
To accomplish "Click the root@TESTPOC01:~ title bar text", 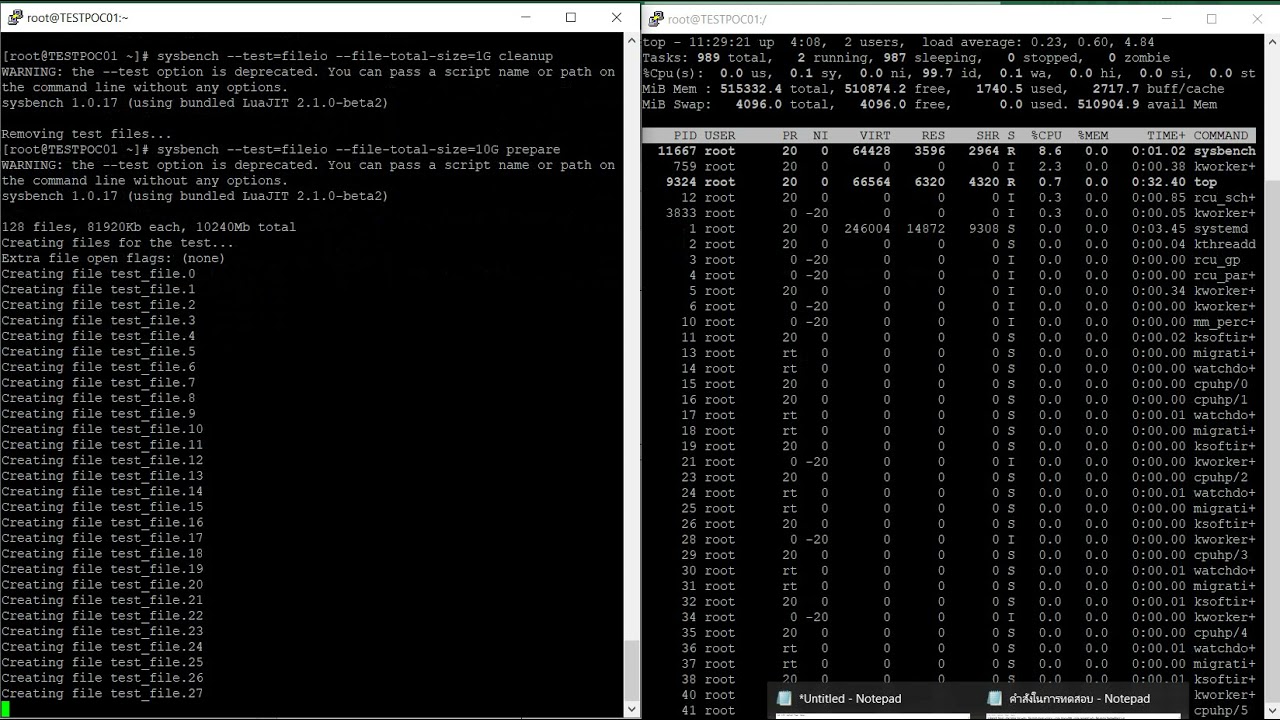I will [77, 18].
